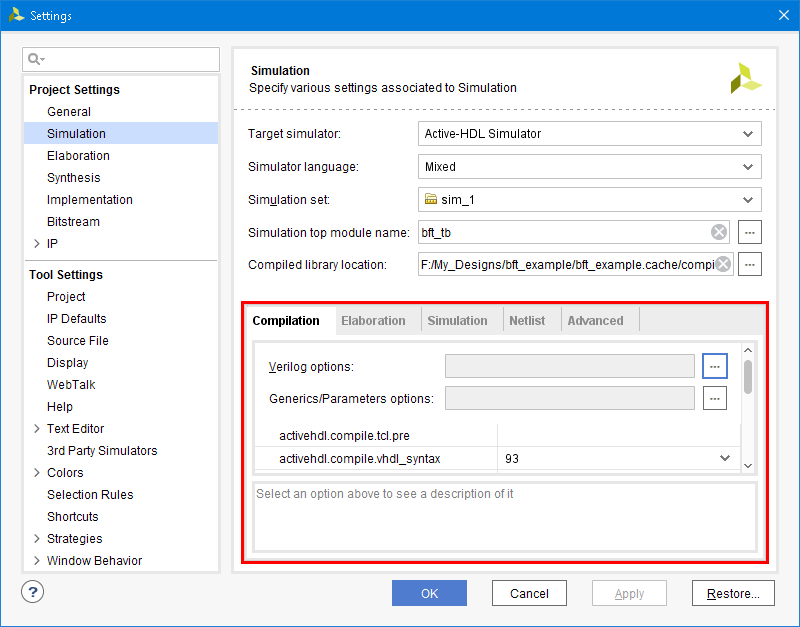Viewport: 800px width, 627px height.
Task: Clear the compiled library location field
Action: tap(721, 265)
